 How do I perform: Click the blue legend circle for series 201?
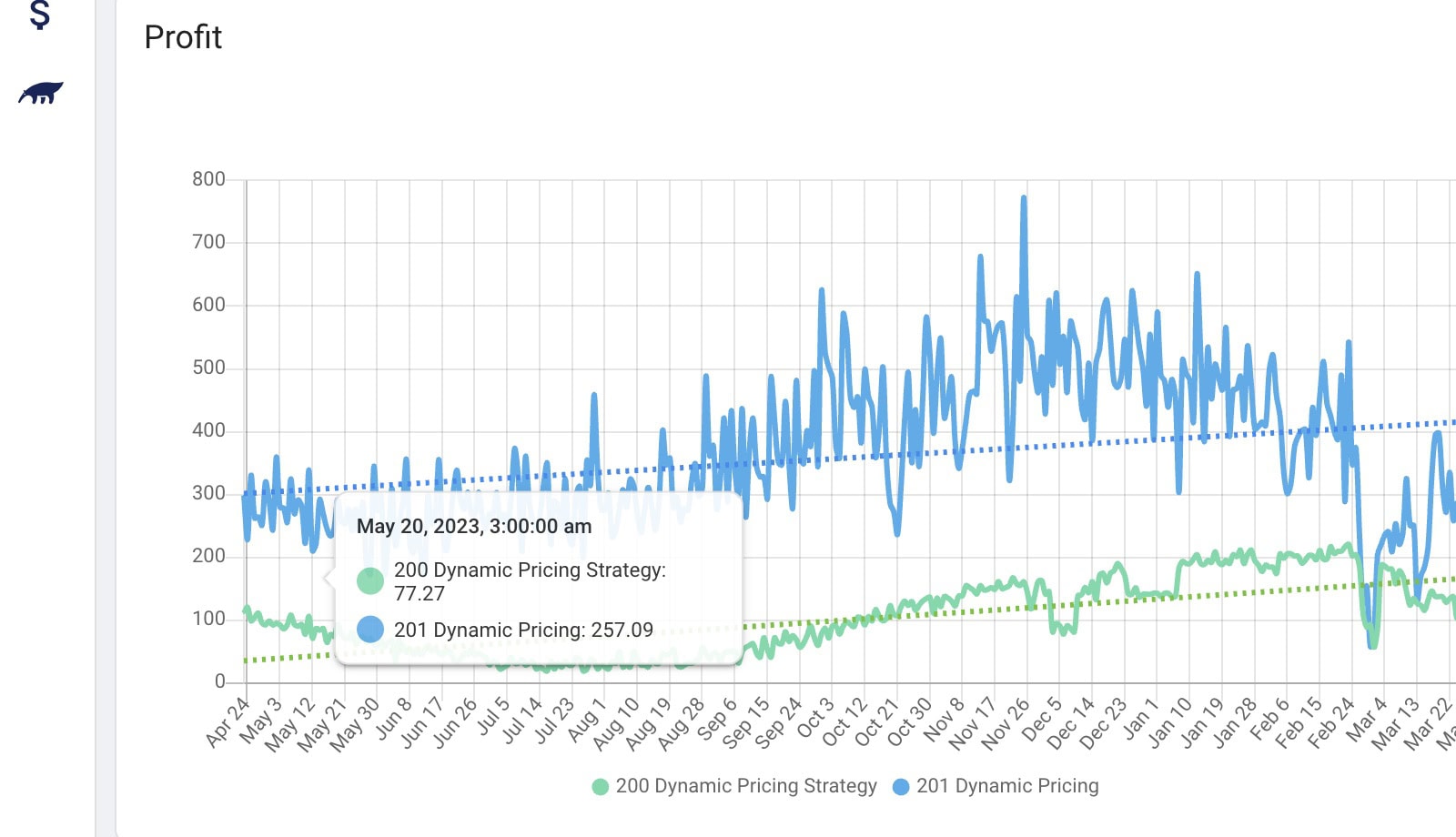pyautogui.click(x=901, y=787)
